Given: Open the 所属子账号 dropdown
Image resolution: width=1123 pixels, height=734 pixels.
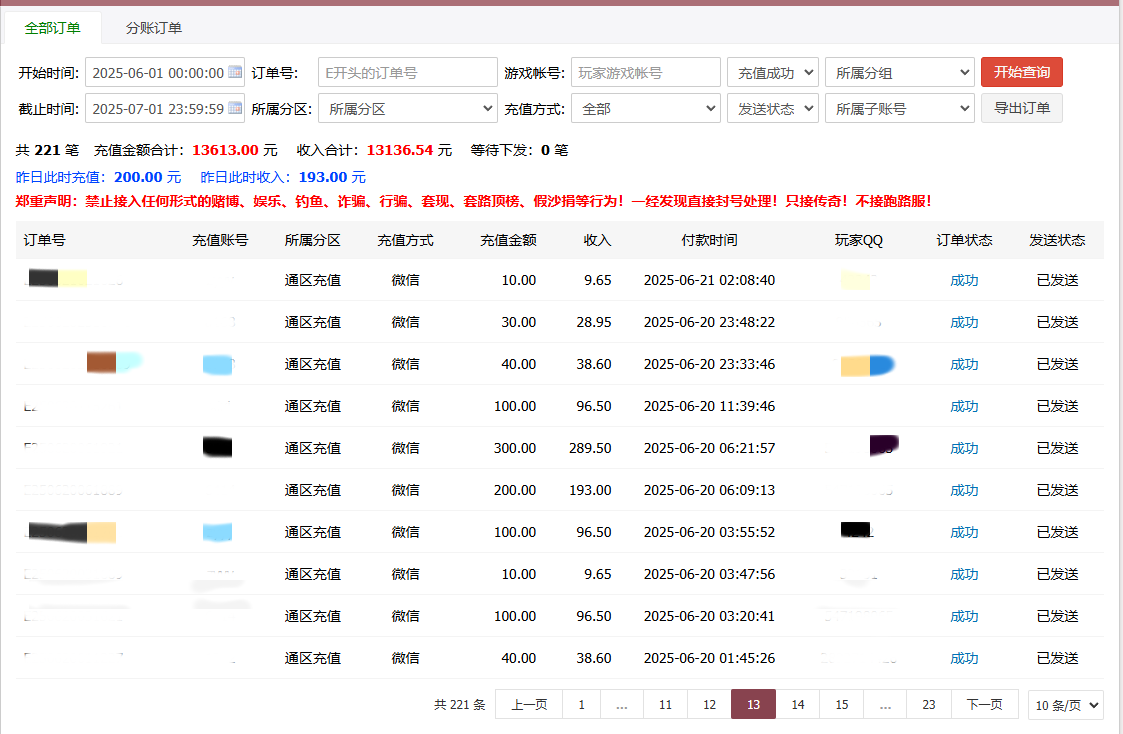Looking at the screenshot, I should pyautogui.click(x=899, y=108).
